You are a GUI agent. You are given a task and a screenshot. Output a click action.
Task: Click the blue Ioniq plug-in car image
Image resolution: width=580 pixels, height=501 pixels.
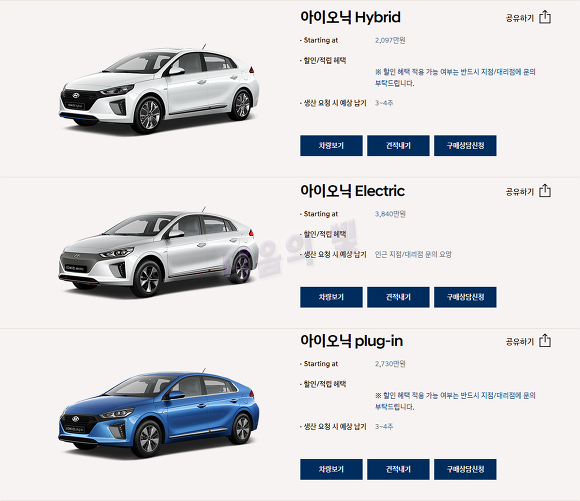[159, 413]
